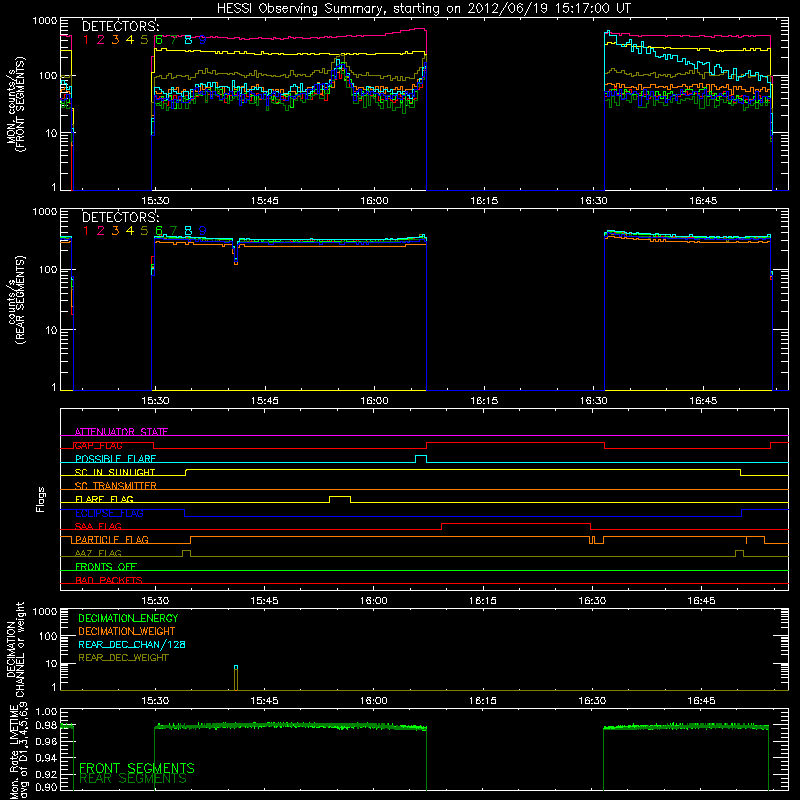The height and width of the screenshot is (800, 800).
Task: Click detector 2 in rear segments legend
Action: (101, 231)
